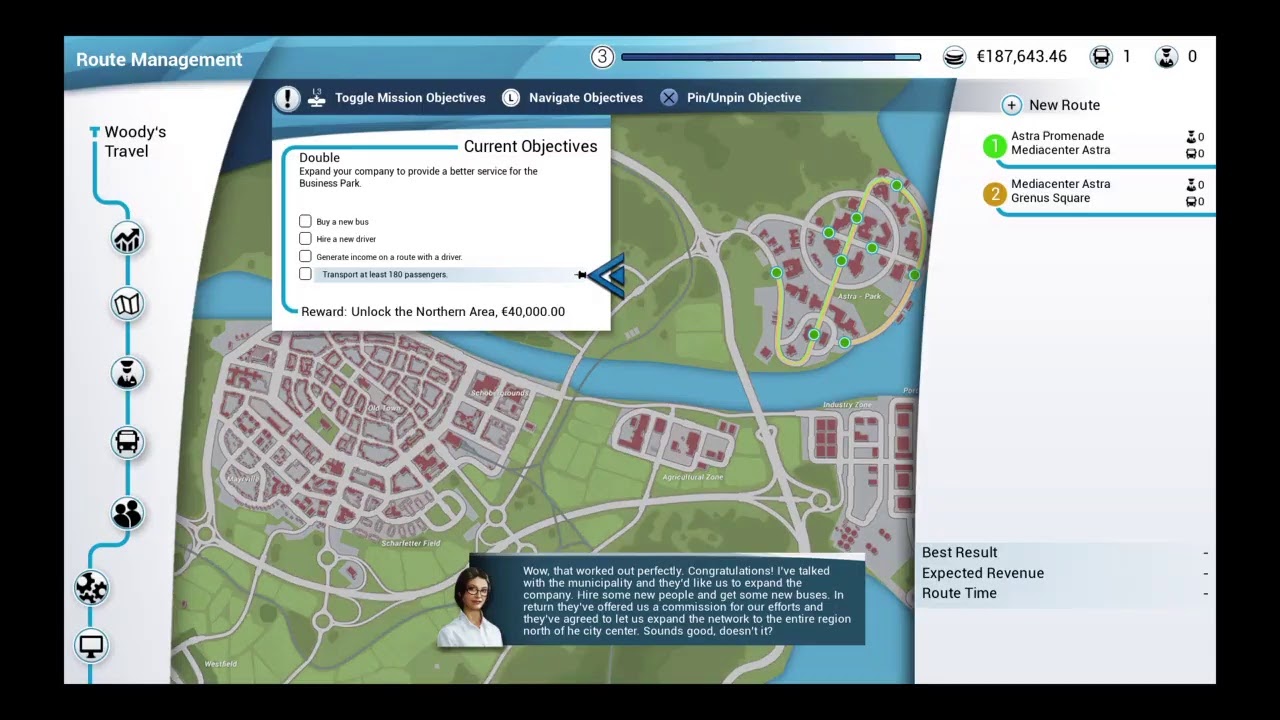Click the 'Double' mission title
This screenshot has width=1280, height=720.
(x=319, y=158)
